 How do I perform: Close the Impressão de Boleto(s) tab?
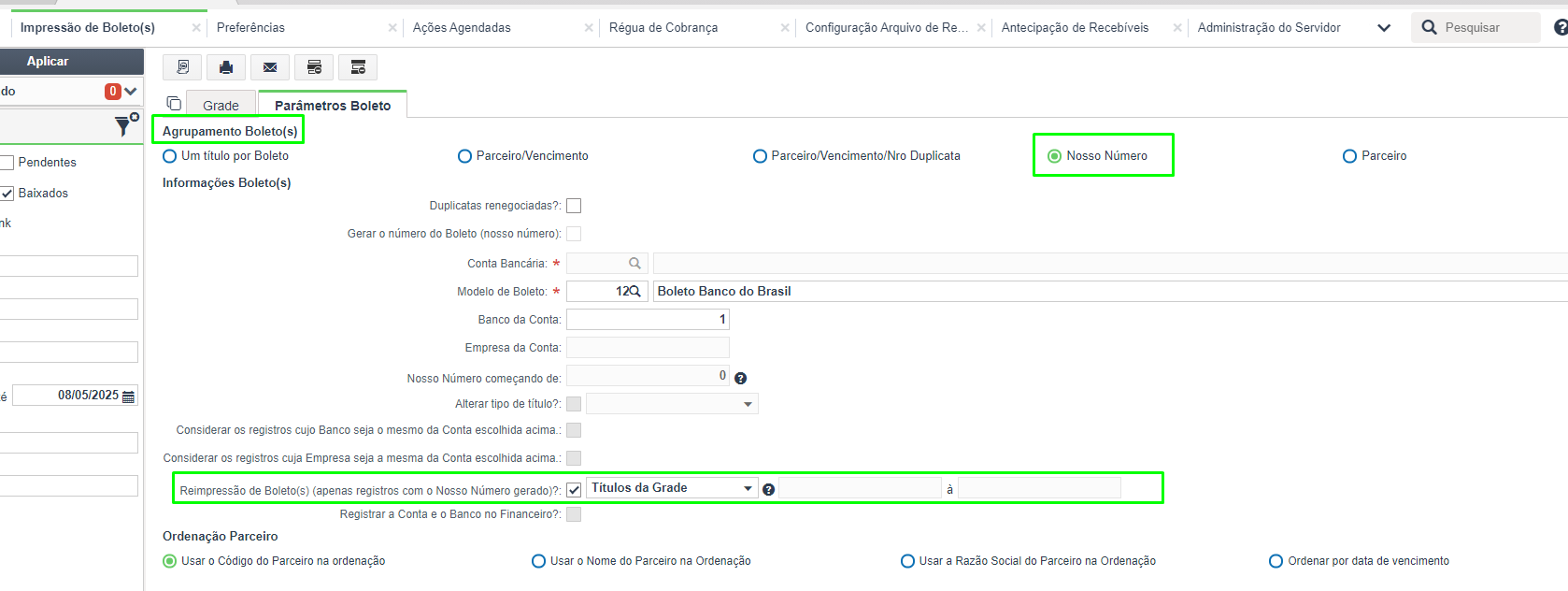point(196,28)
